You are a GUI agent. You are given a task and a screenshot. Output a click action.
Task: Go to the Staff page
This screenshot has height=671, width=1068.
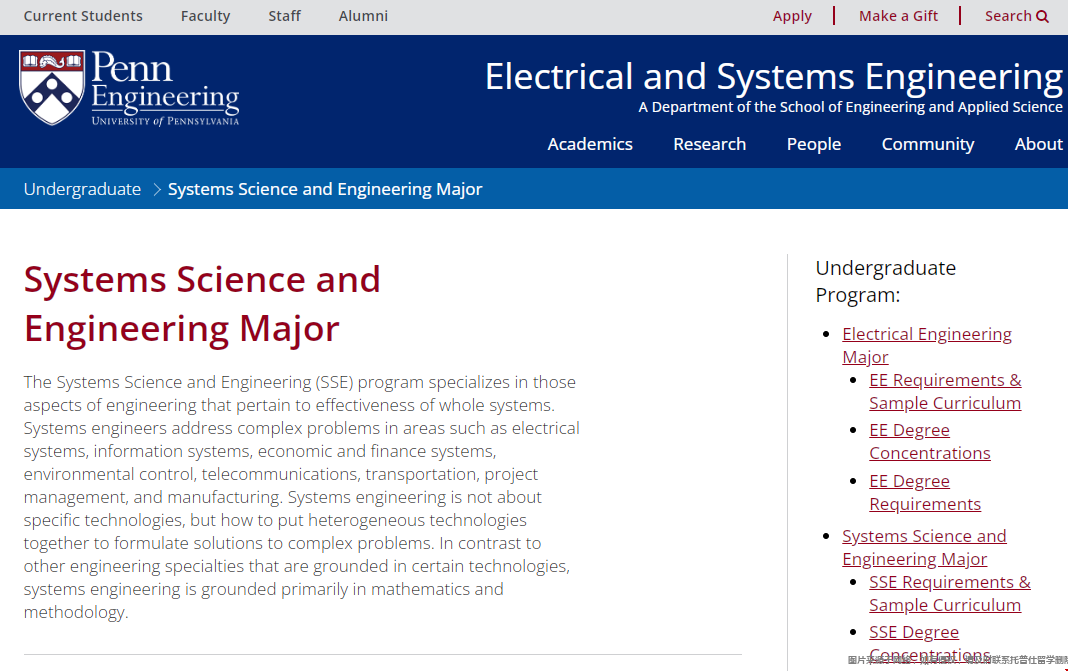click(x=284, y=16)
